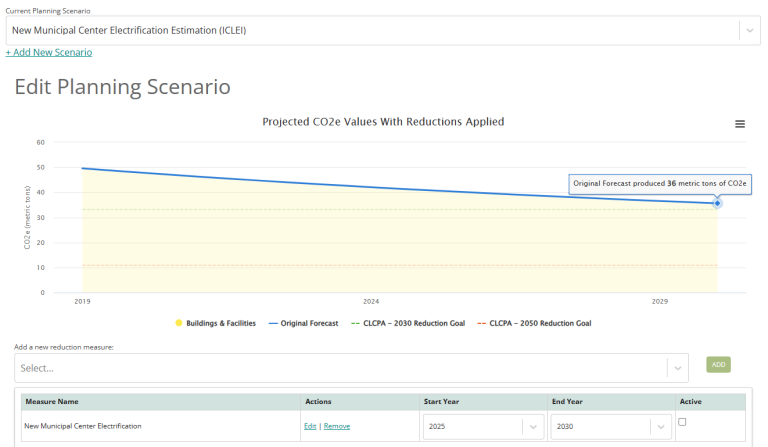Open the Start Year 2025 dropdown

pos(534,426)
